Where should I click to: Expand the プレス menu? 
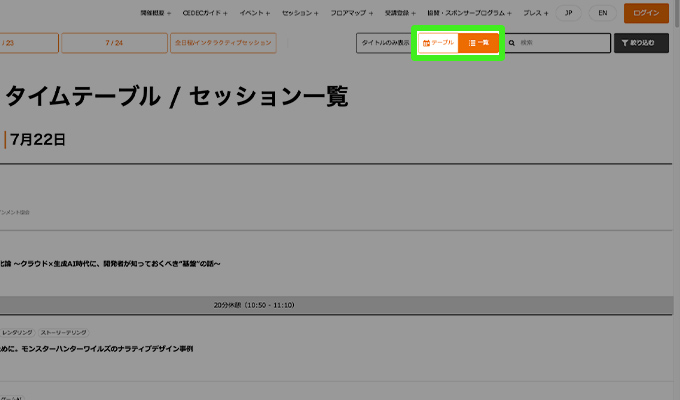pos(535,13)
